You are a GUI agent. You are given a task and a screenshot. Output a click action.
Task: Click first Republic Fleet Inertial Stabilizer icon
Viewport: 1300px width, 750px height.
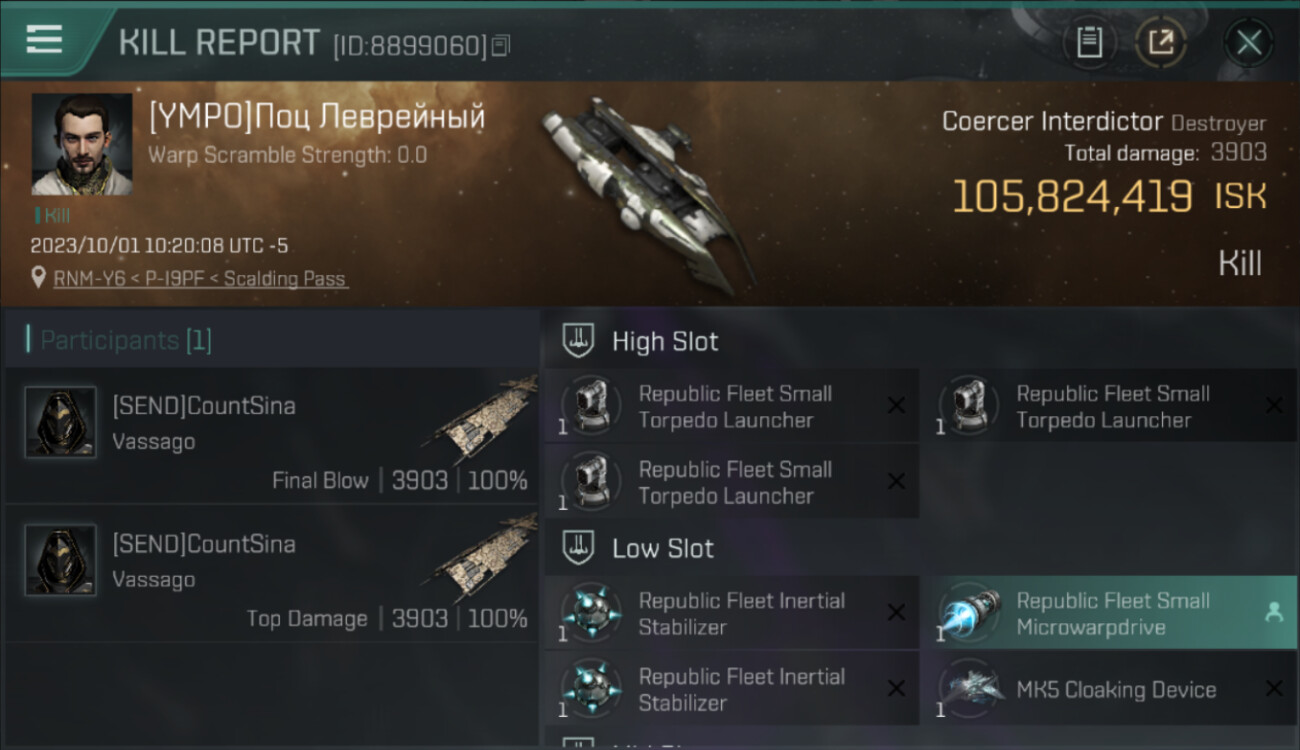point(590,613)
